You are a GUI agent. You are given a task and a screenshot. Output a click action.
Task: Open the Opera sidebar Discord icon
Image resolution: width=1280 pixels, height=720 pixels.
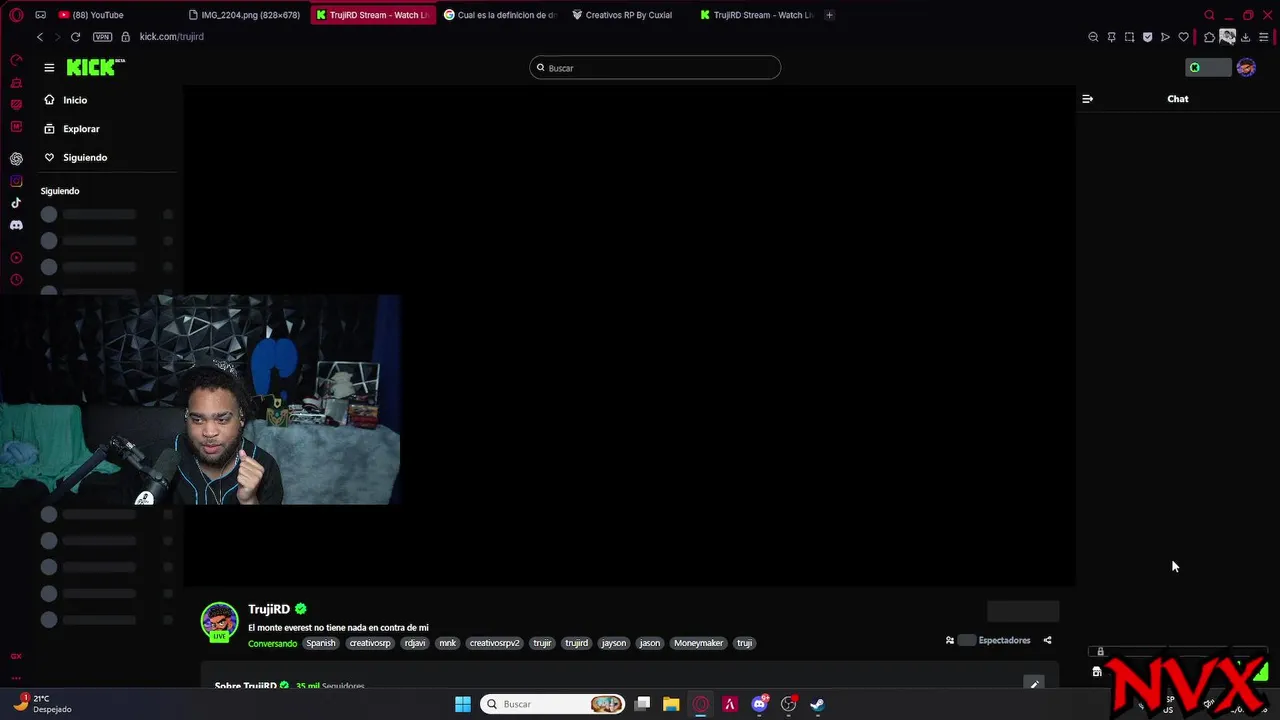click(x=16, y=225)
